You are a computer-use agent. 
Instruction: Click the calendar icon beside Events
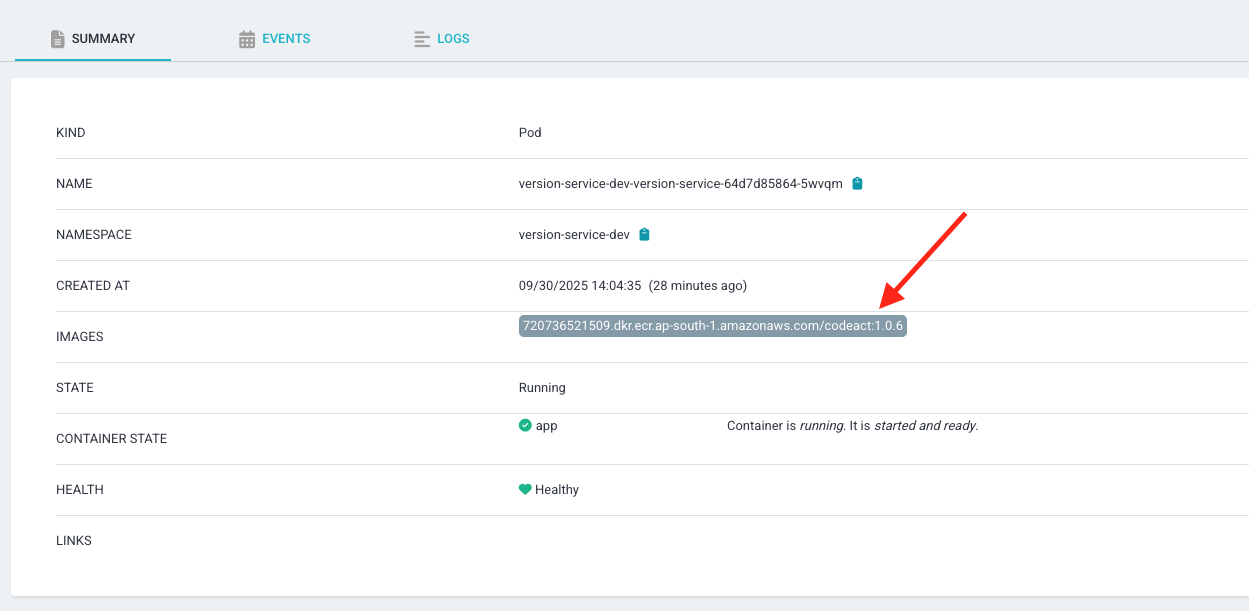[x=247, y=39]
